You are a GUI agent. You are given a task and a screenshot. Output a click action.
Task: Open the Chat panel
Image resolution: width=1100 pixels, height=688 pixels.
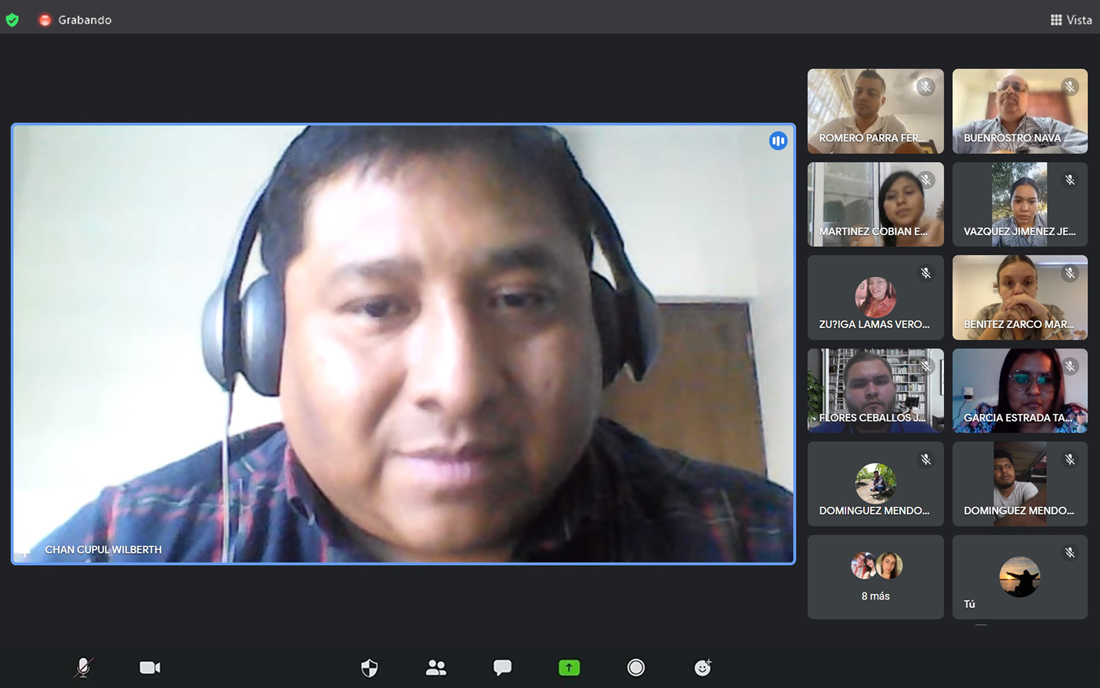502,668
